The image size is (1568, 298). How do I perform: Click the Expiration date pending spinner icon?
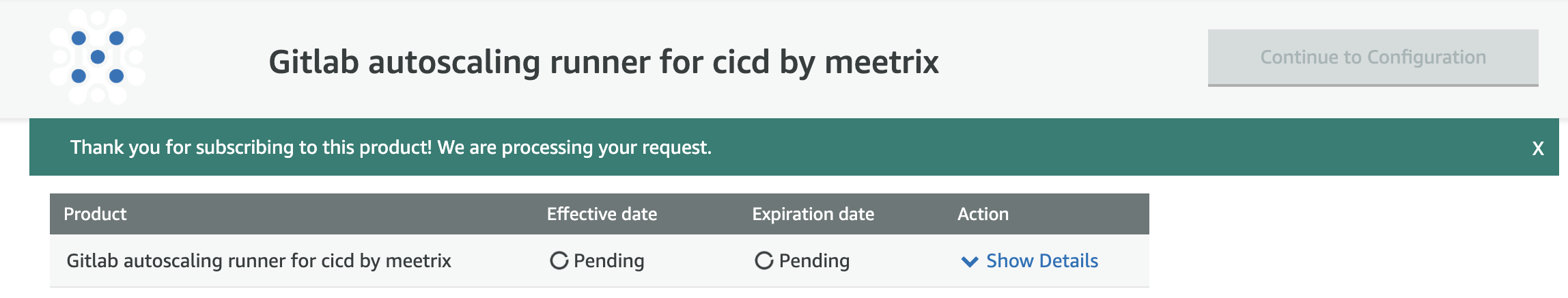click(764, 260)
